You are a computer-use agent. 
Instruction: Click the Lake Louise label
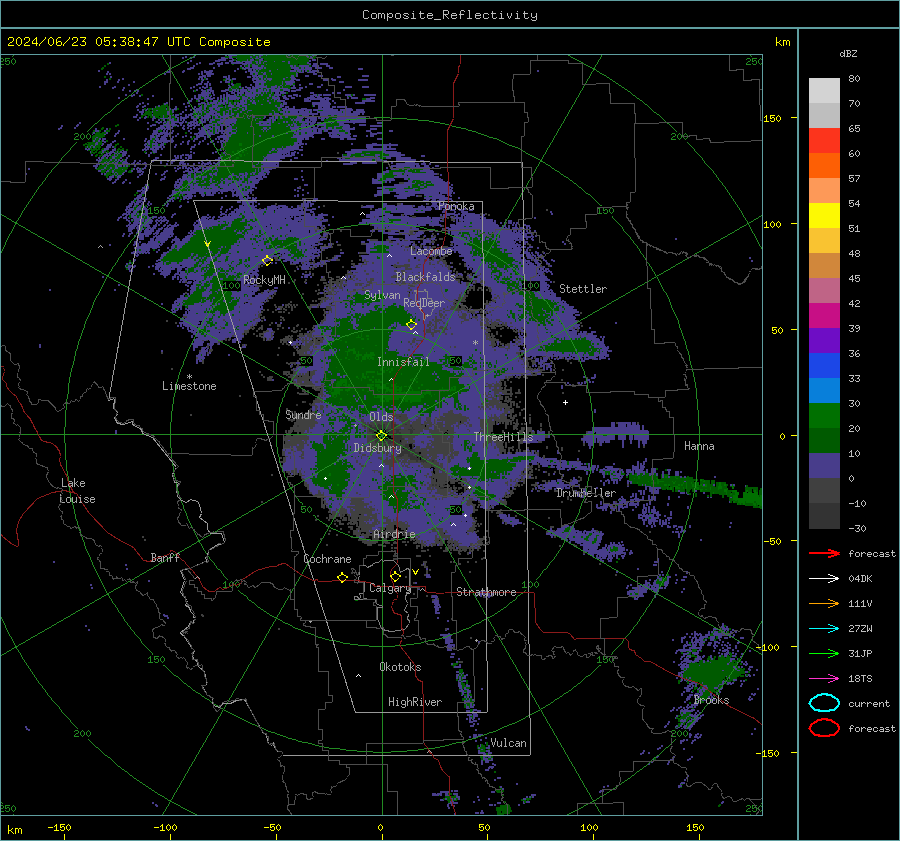click(77, 491)
